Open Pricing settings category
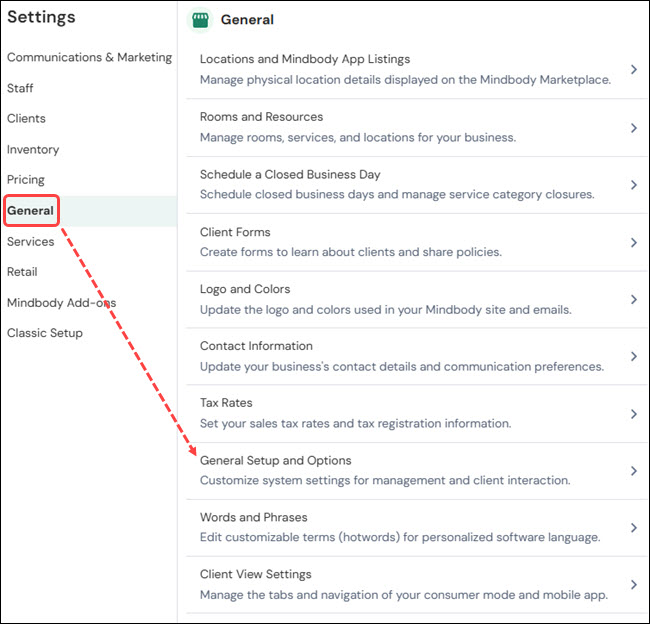Image resolution: width=650 pixels, height=624 pixels. coord(26,180)
